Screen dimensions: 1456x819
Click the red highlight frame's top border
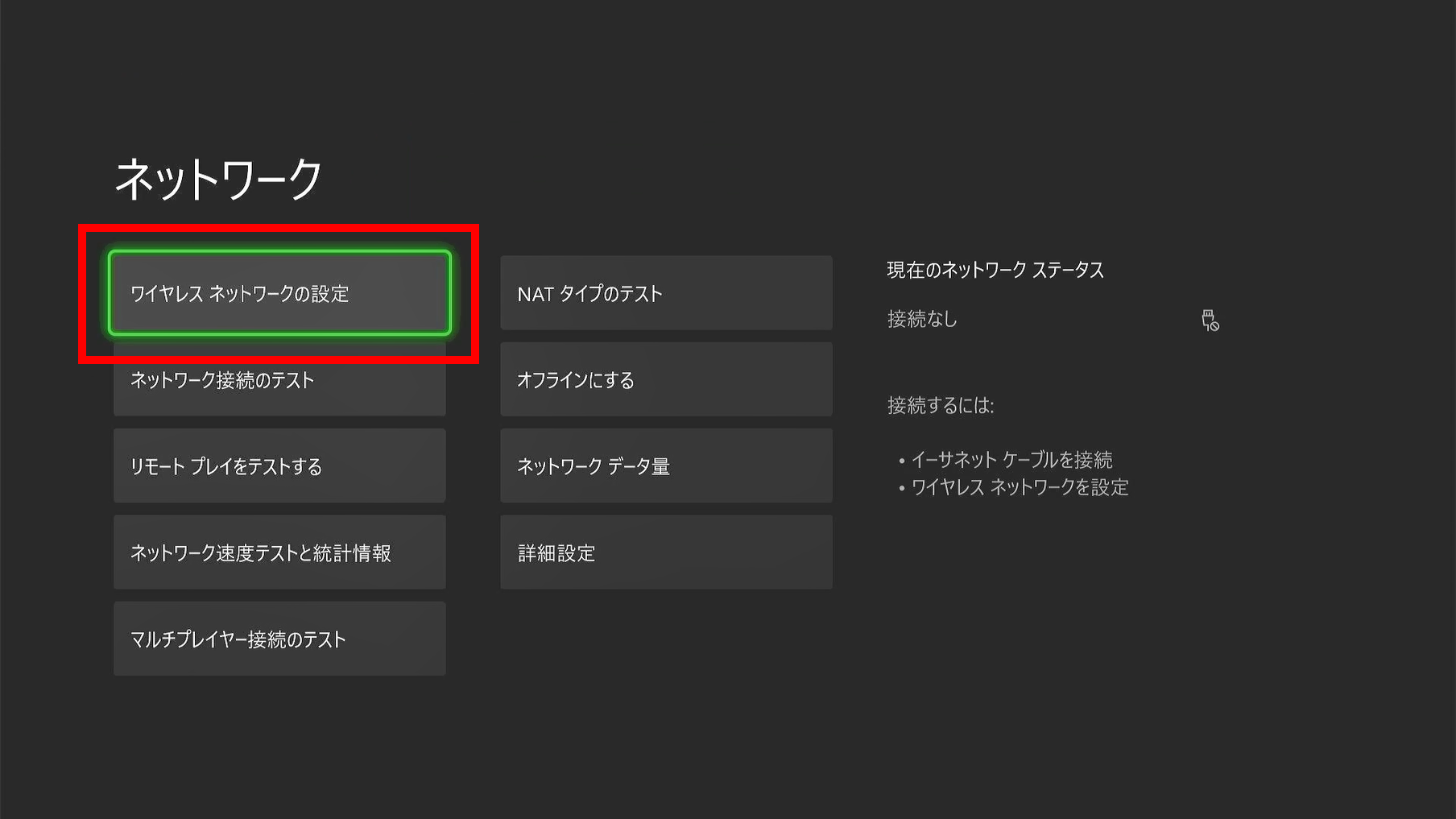click(x=279, y=228)
